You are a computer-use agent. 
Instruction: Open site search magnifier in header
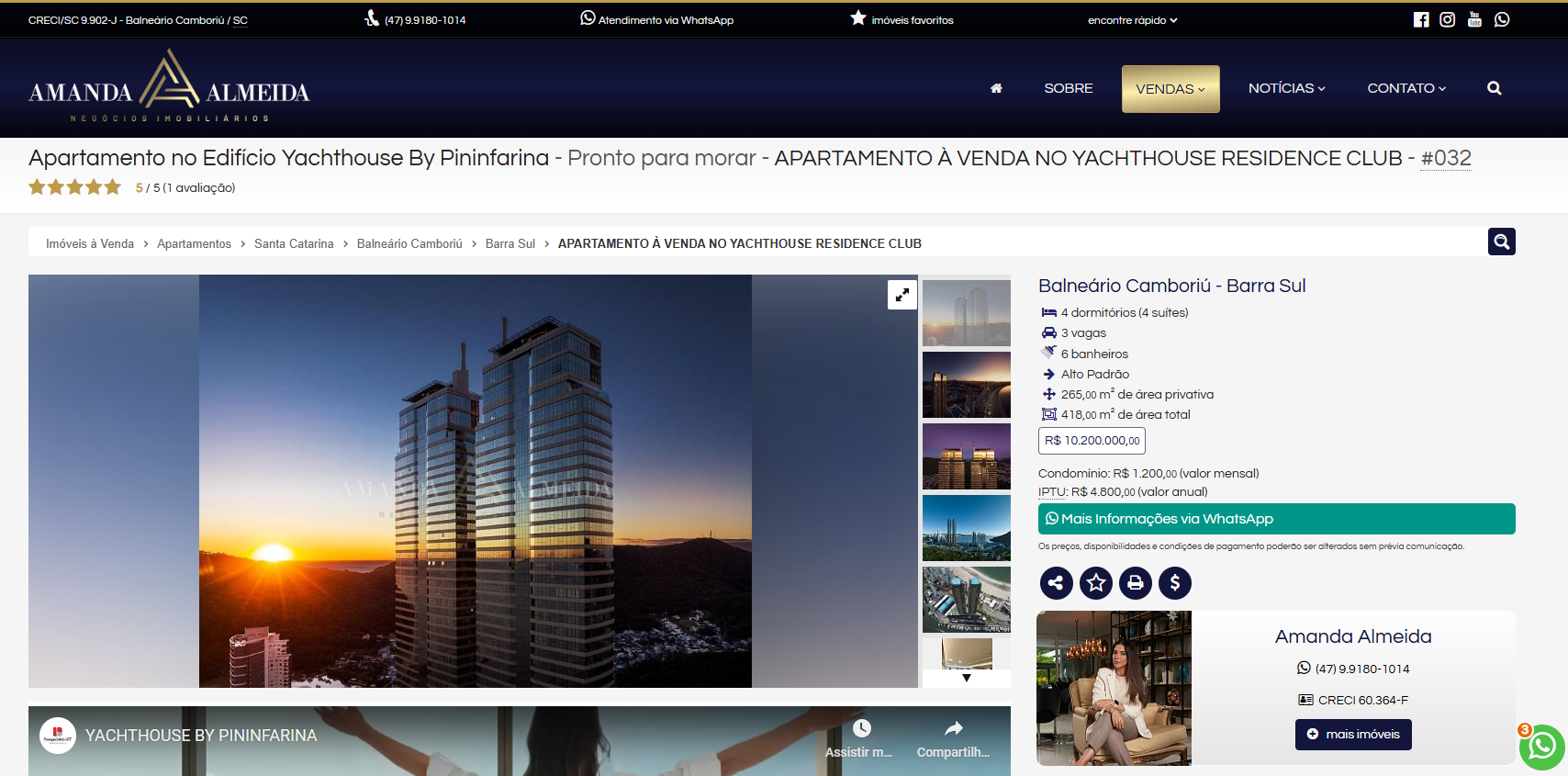click(1495, 88)
